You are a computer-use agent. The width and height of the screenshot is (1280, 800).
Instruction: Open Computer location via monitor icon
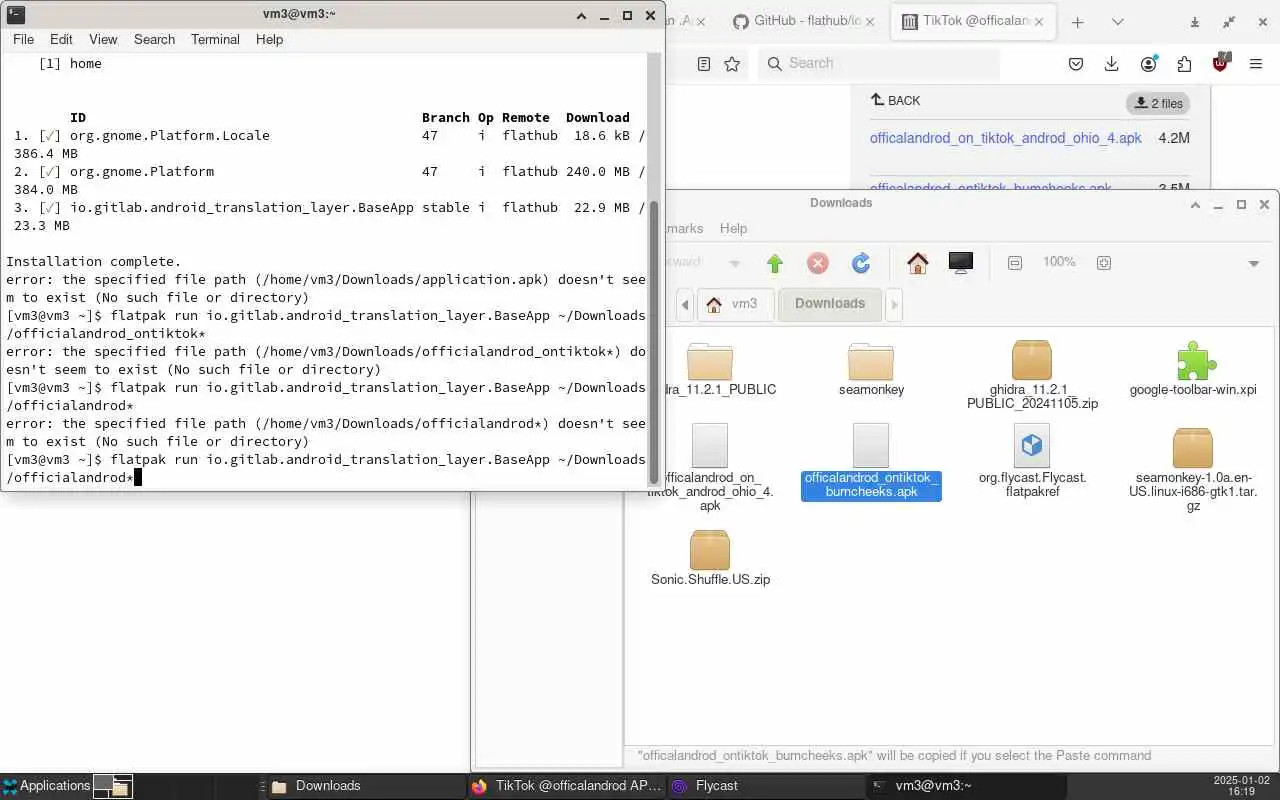coord(961,263)
